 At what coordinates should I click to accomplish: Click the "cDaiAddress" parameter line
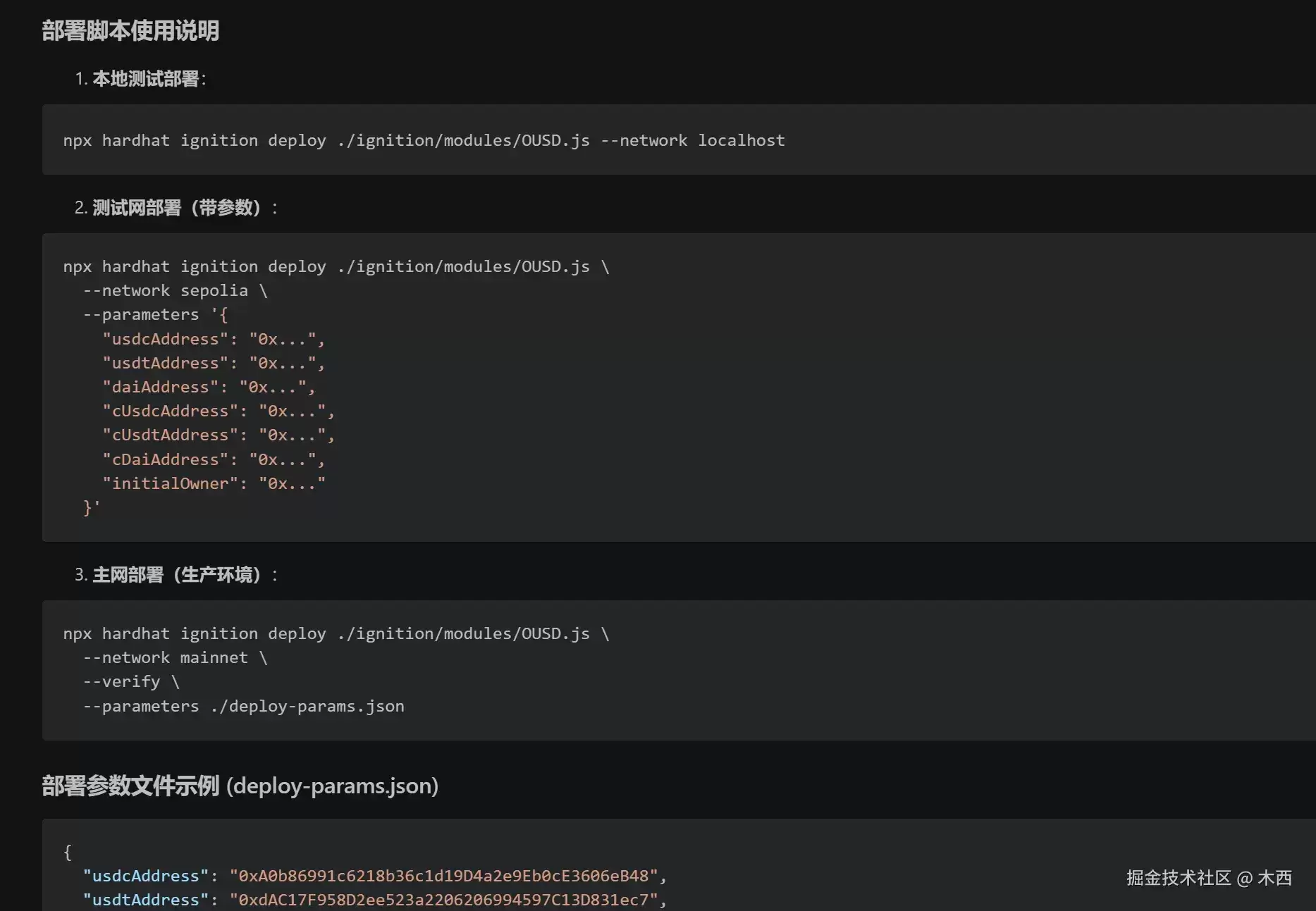pos(214,459)
